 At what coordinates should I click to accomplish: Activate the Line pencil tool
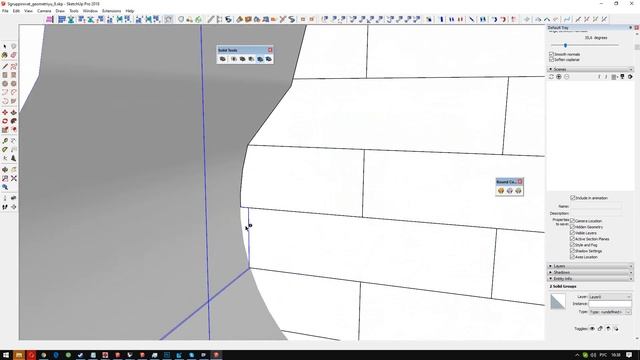[5, 67]
